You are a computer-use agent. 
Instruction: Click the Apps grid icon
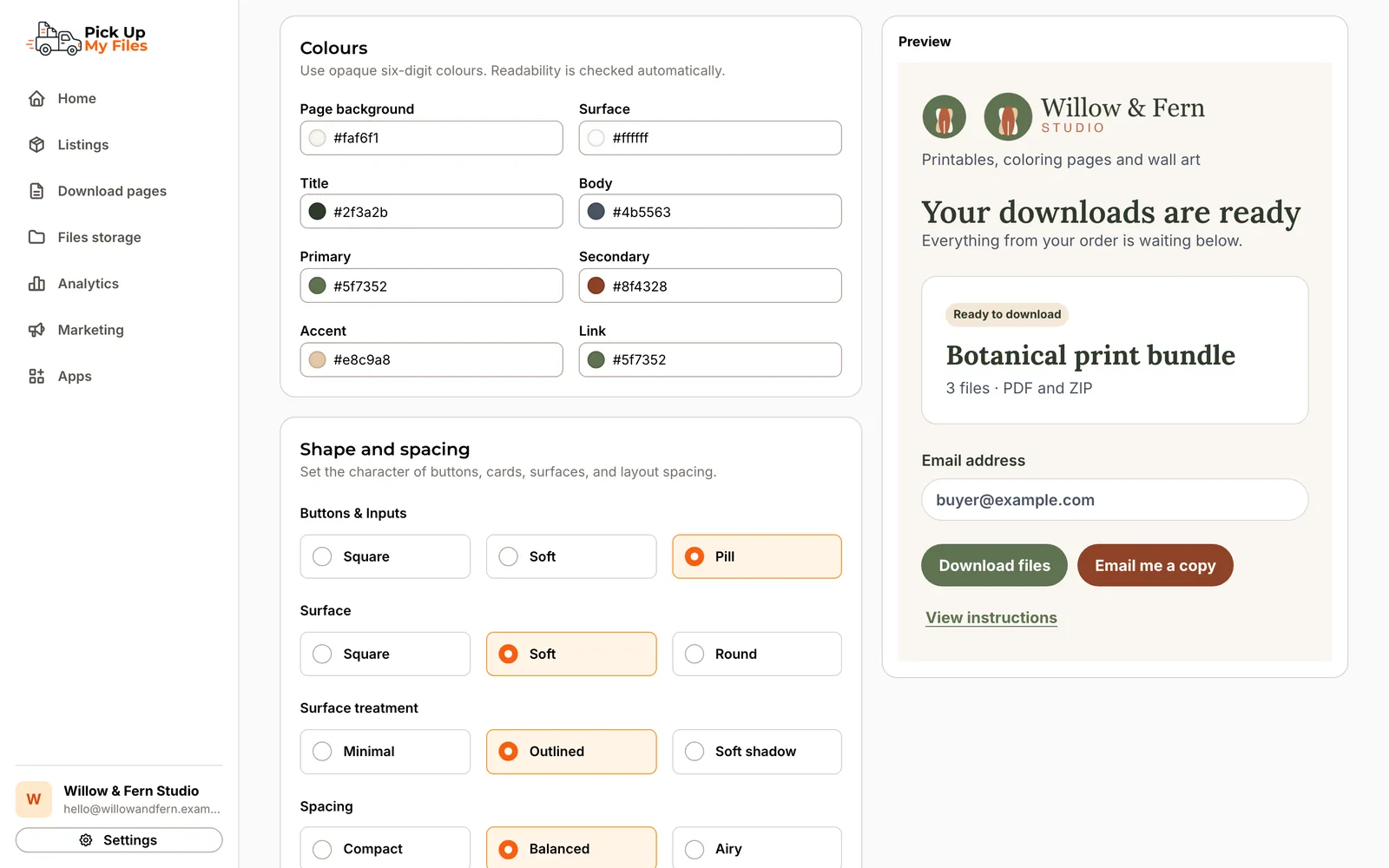(x=36, y=376)
